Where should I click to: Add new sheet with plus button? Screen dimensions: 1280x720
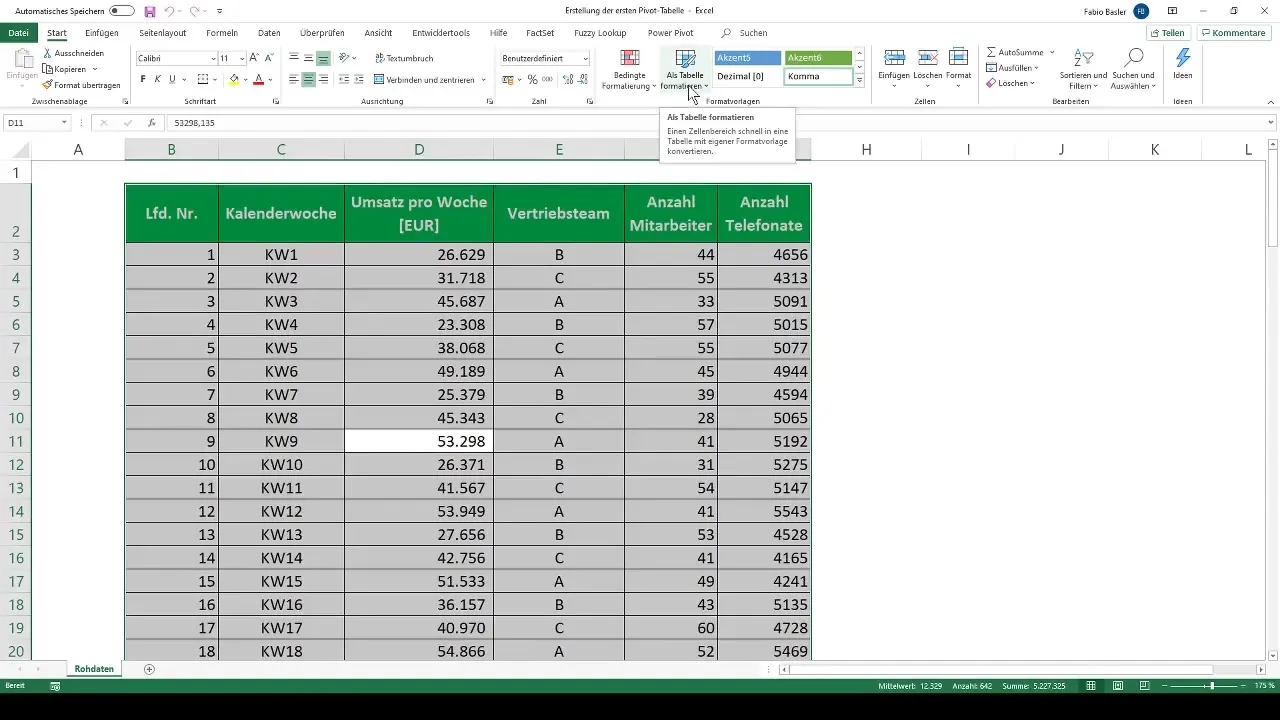(x=149, y=669)
